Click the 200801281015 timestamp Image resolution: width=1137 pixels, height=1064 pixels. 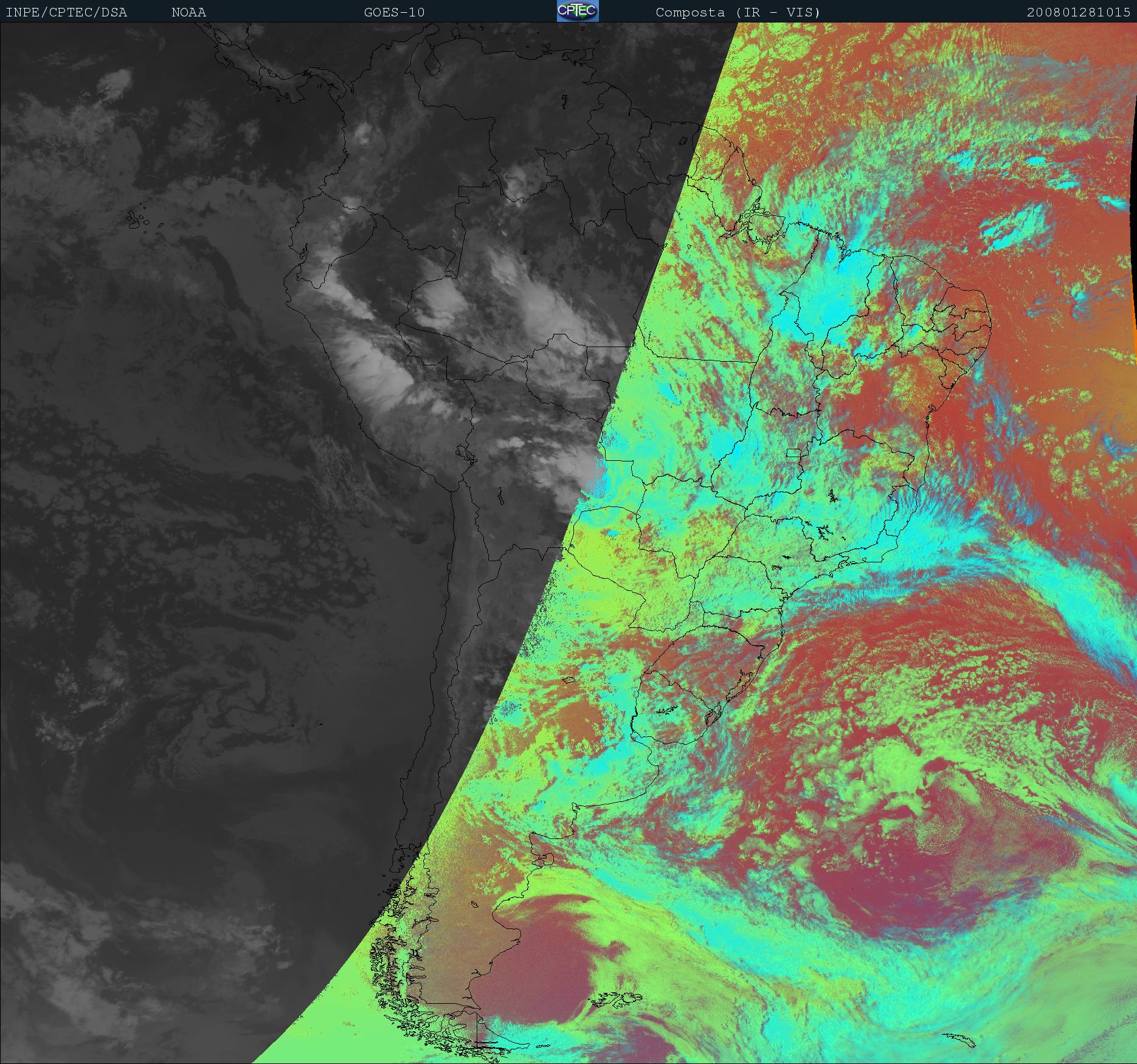pyautogui.click(x=1078, y=12)
